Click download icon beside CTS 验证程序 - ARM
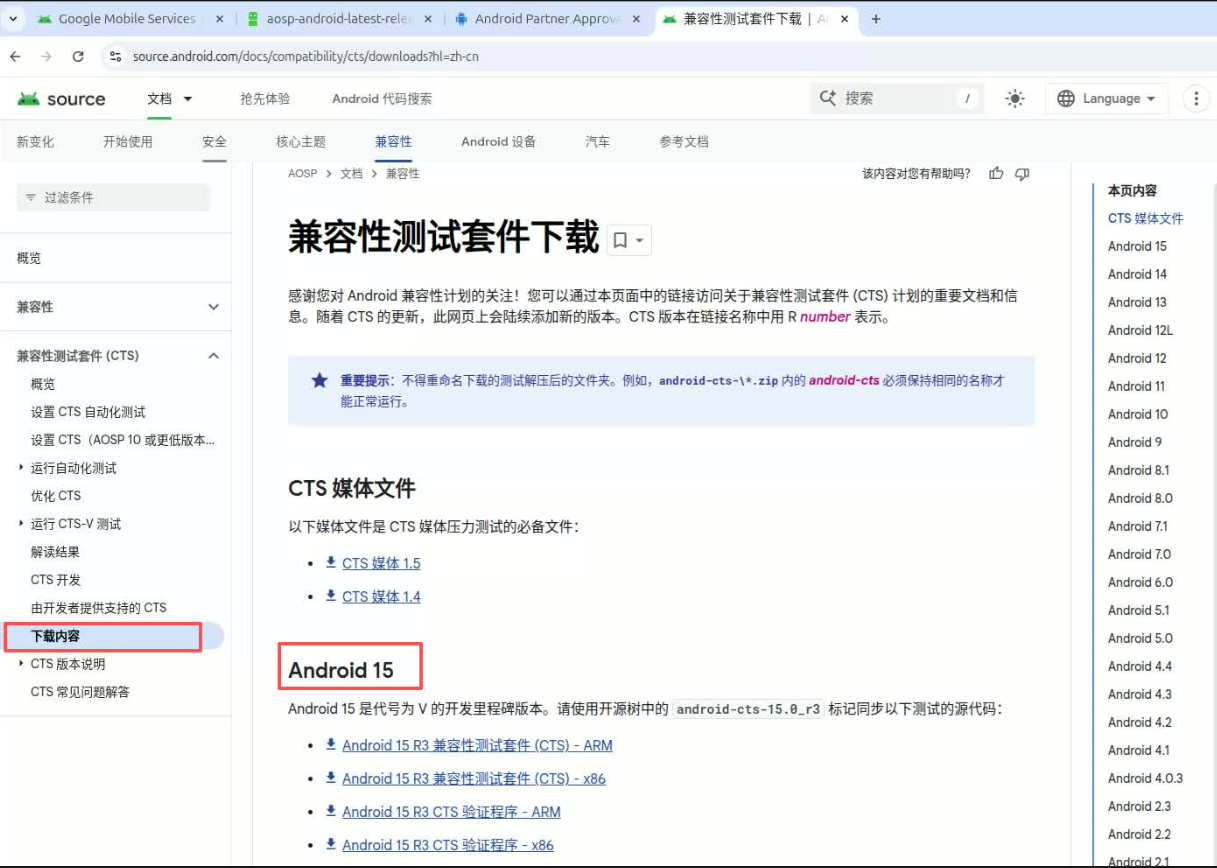The image size is (1217, 868). 331,812
